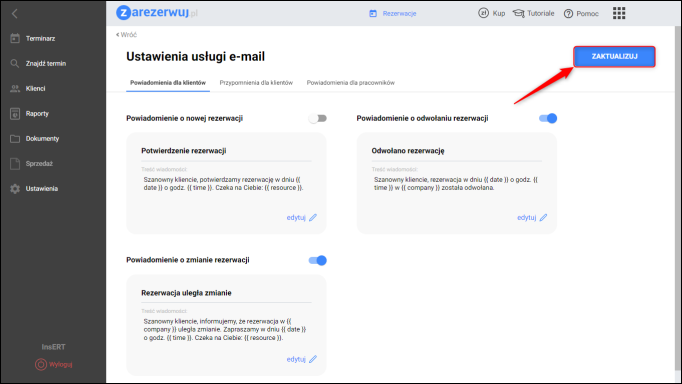Image resolution: width=682 pixels, height=384 pixels.
Task: Open the Dokumenty folder icon
Action: tap(15, 139)
